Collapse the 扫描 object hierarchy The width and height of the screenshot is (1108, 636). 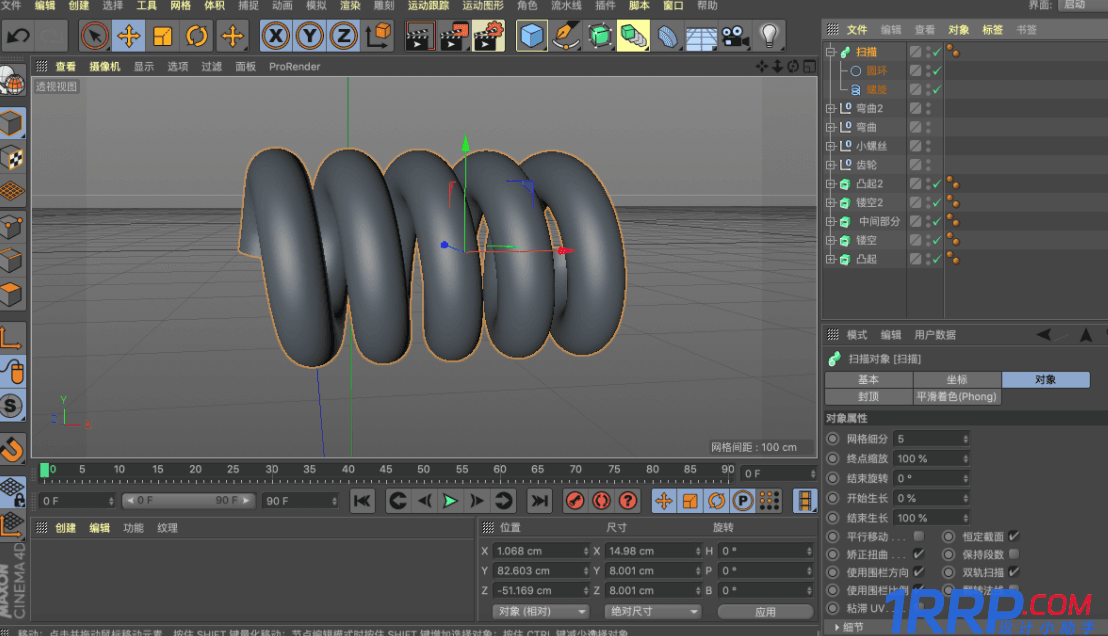point(830,50)
